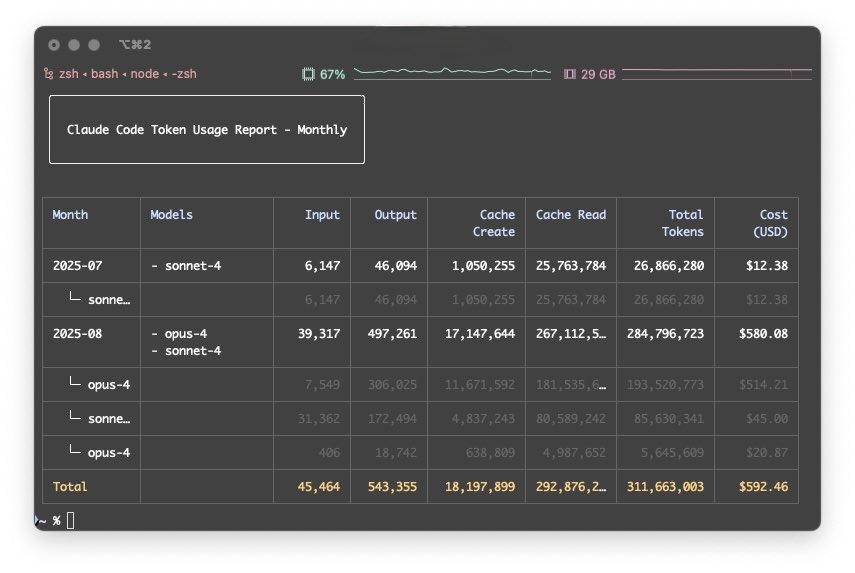Click the dimmed output value 306,025
This screenshot has width=855, height=573.
(x=392, y=384)
